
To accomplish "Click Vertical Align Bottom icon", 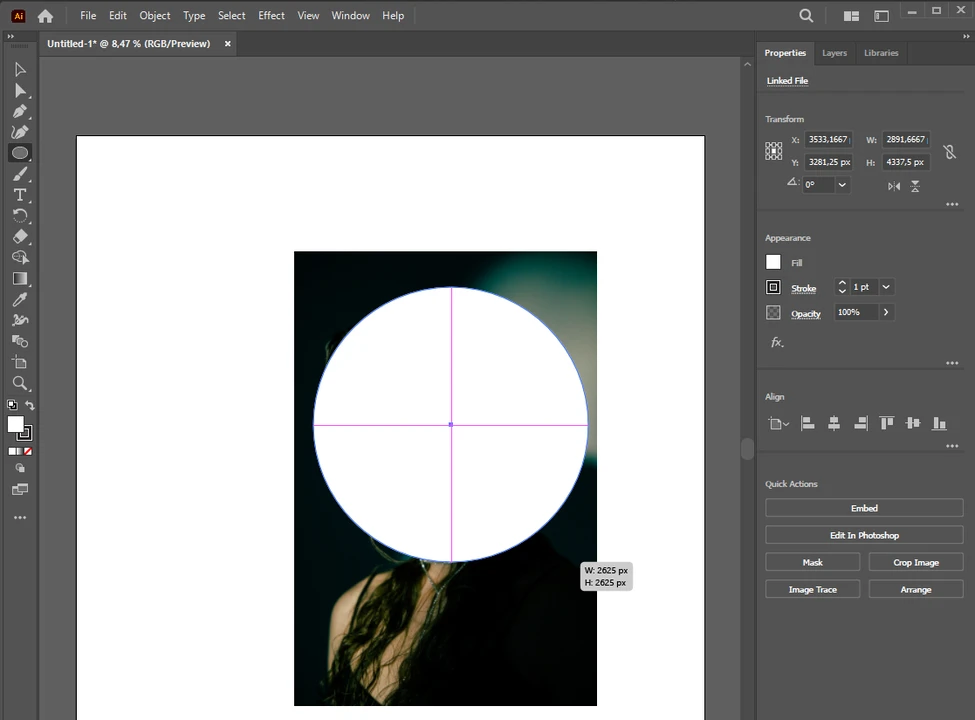I will (x=939, y=423).
